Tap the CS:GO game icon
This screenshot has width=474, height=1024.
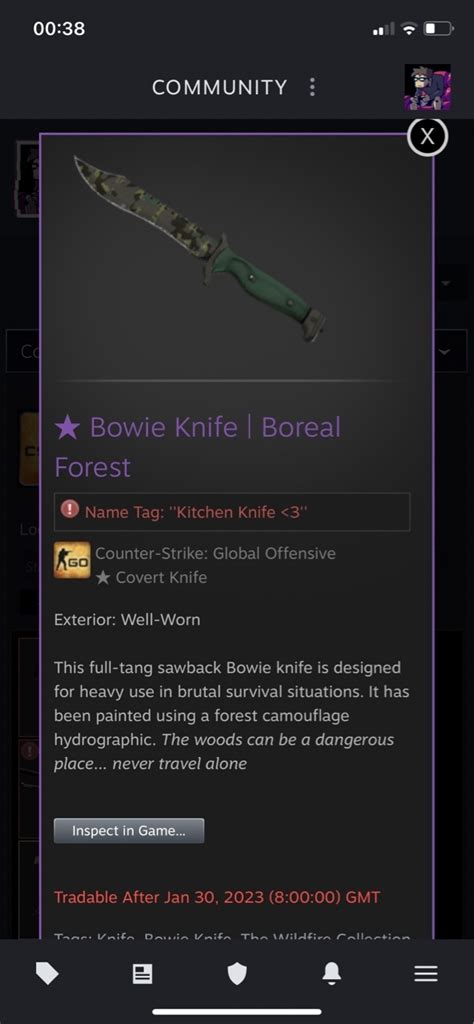click(x=72, y=560)
